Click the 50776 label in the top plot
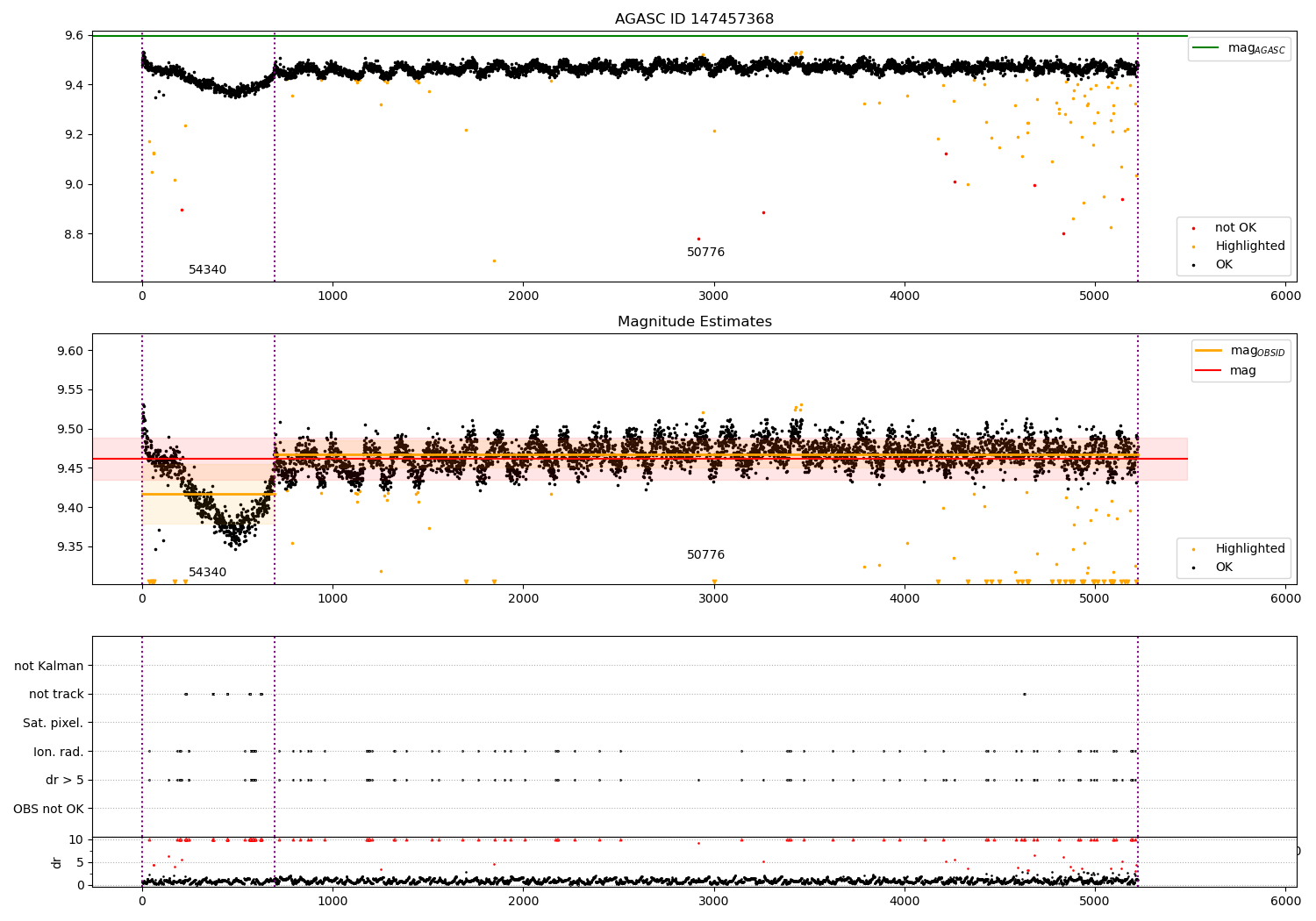The image size is (1316, 921). click(x=705, y=253)
